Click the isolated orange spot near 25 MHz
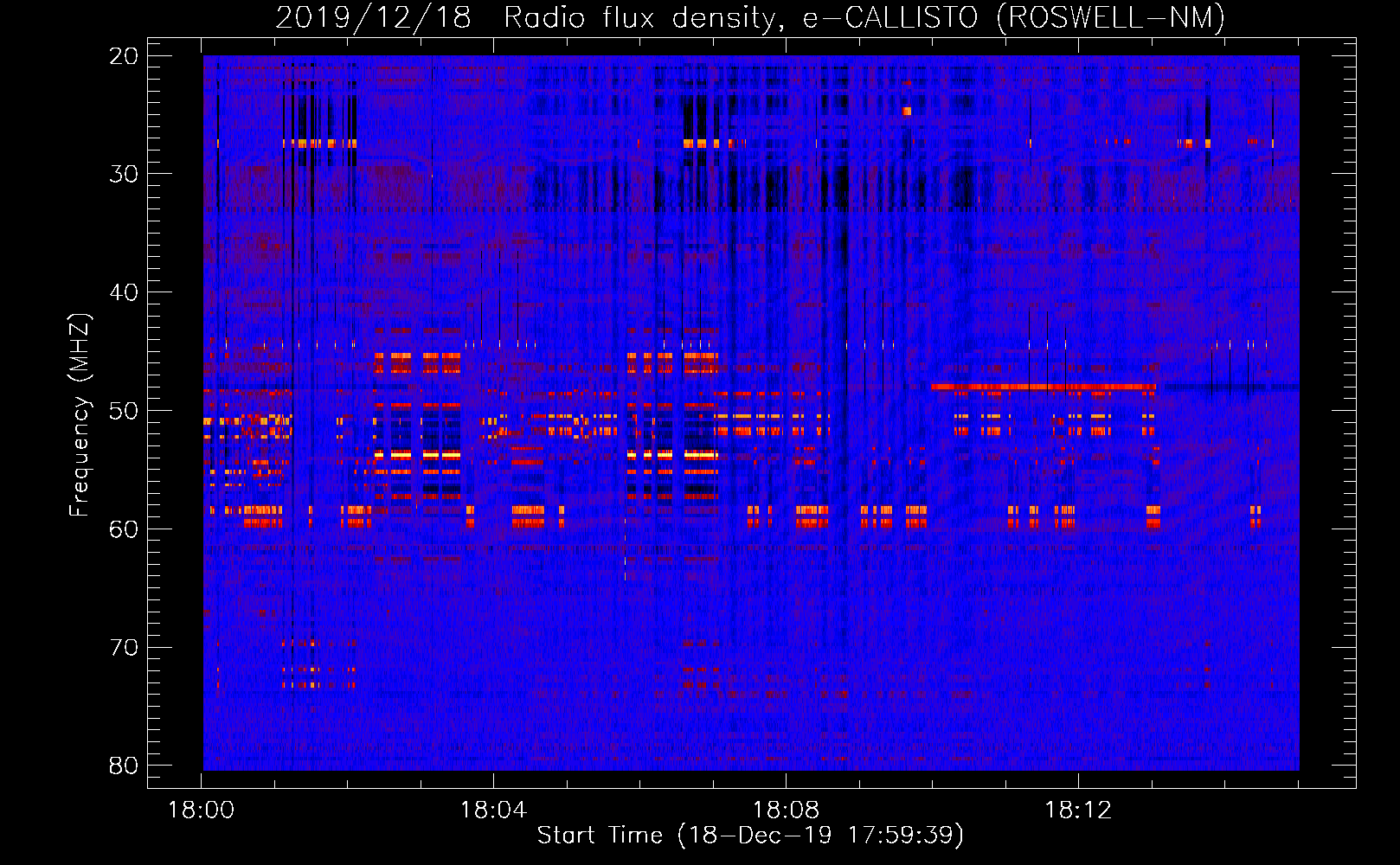Screen dimensions: 1400x865 point(907,111)
